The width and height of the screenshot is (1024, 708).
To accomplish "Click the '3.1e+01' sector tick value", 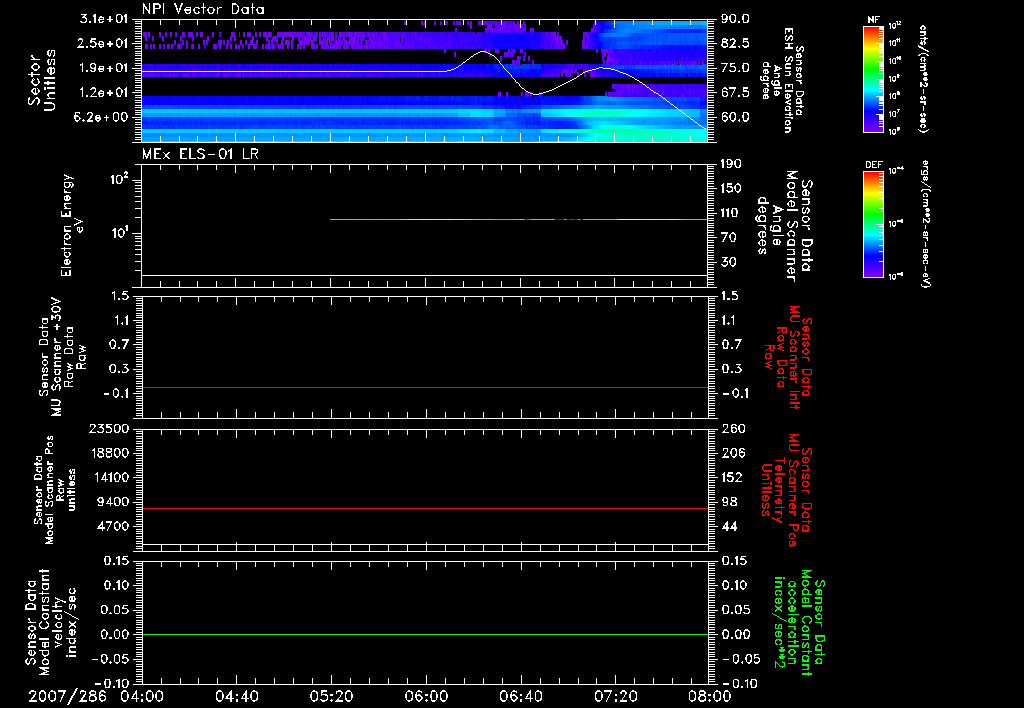I will coord(104,19).
